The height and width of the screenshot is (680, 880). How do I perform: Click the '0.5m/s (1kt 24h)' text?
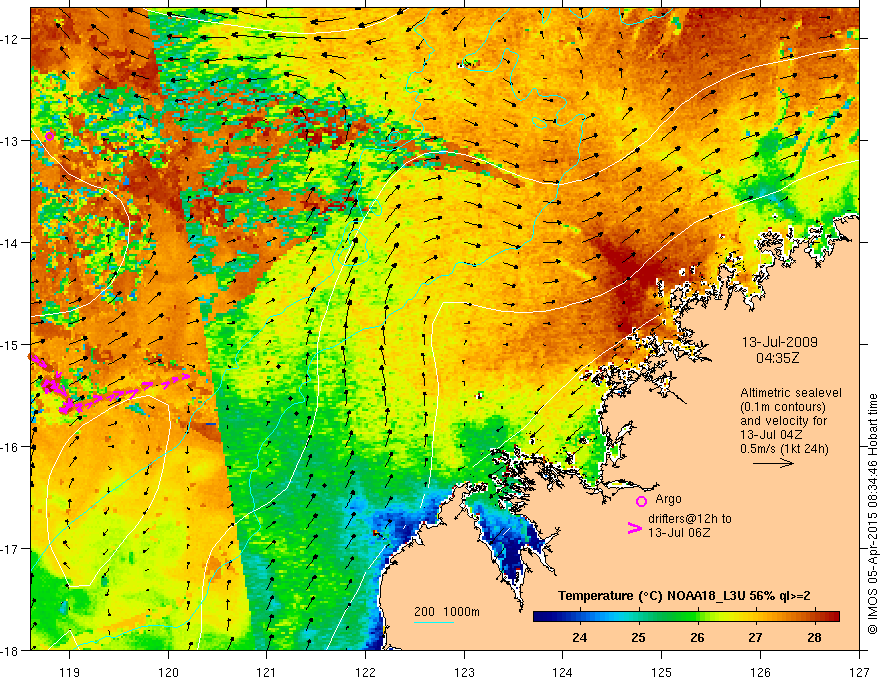784,448
